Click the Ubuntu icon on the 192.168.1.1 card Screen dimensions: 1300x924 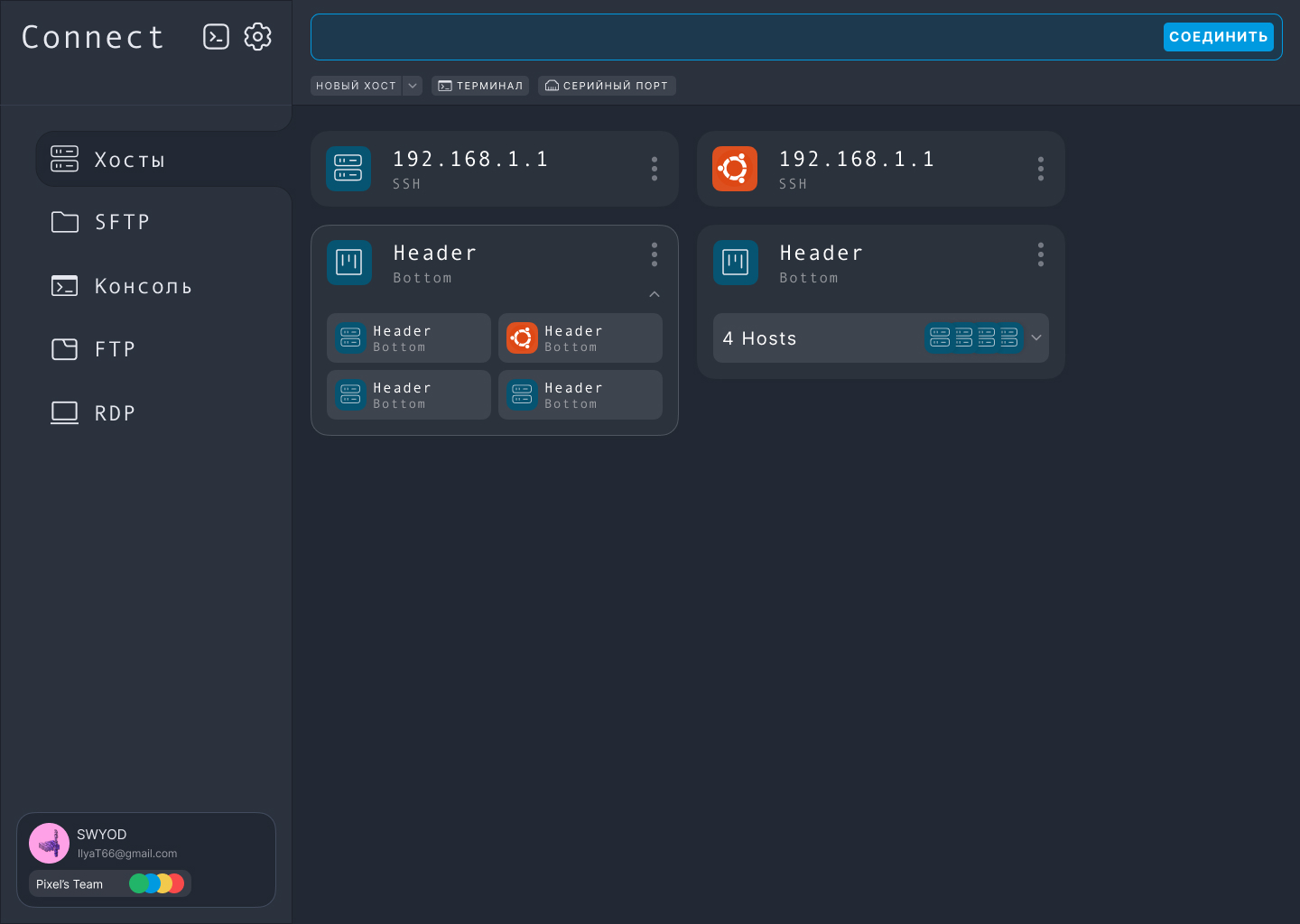click(x=735, y=168)
